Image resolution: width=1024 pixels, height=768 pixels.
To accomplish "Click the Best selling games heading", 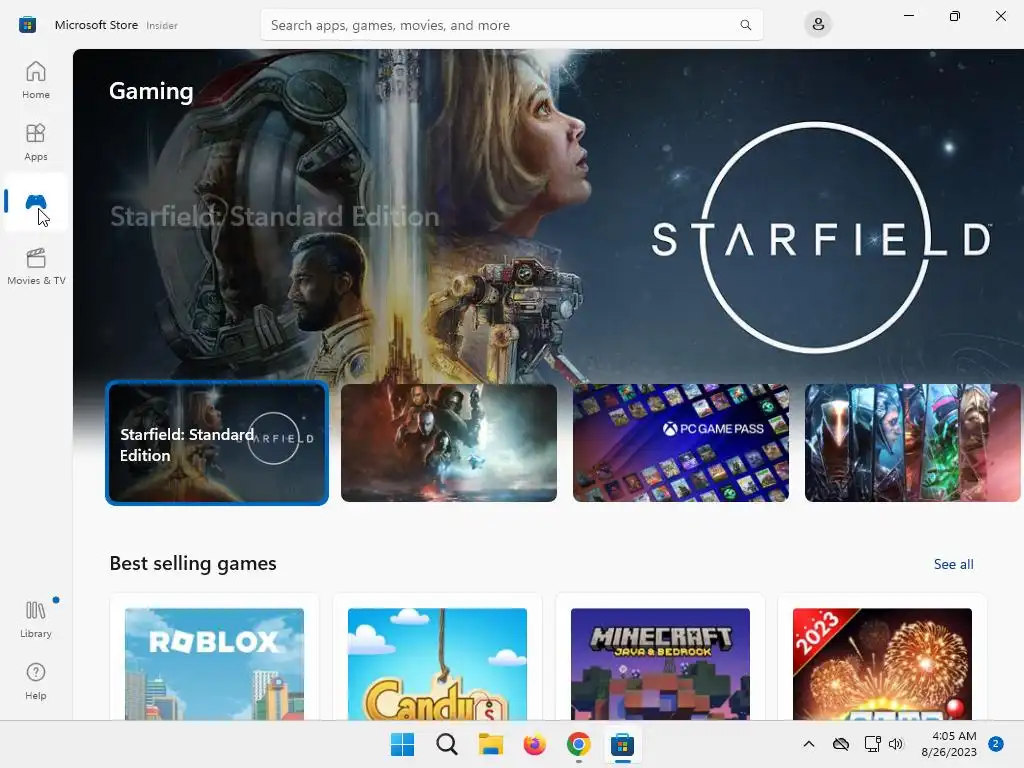I will tap(193, 564).
